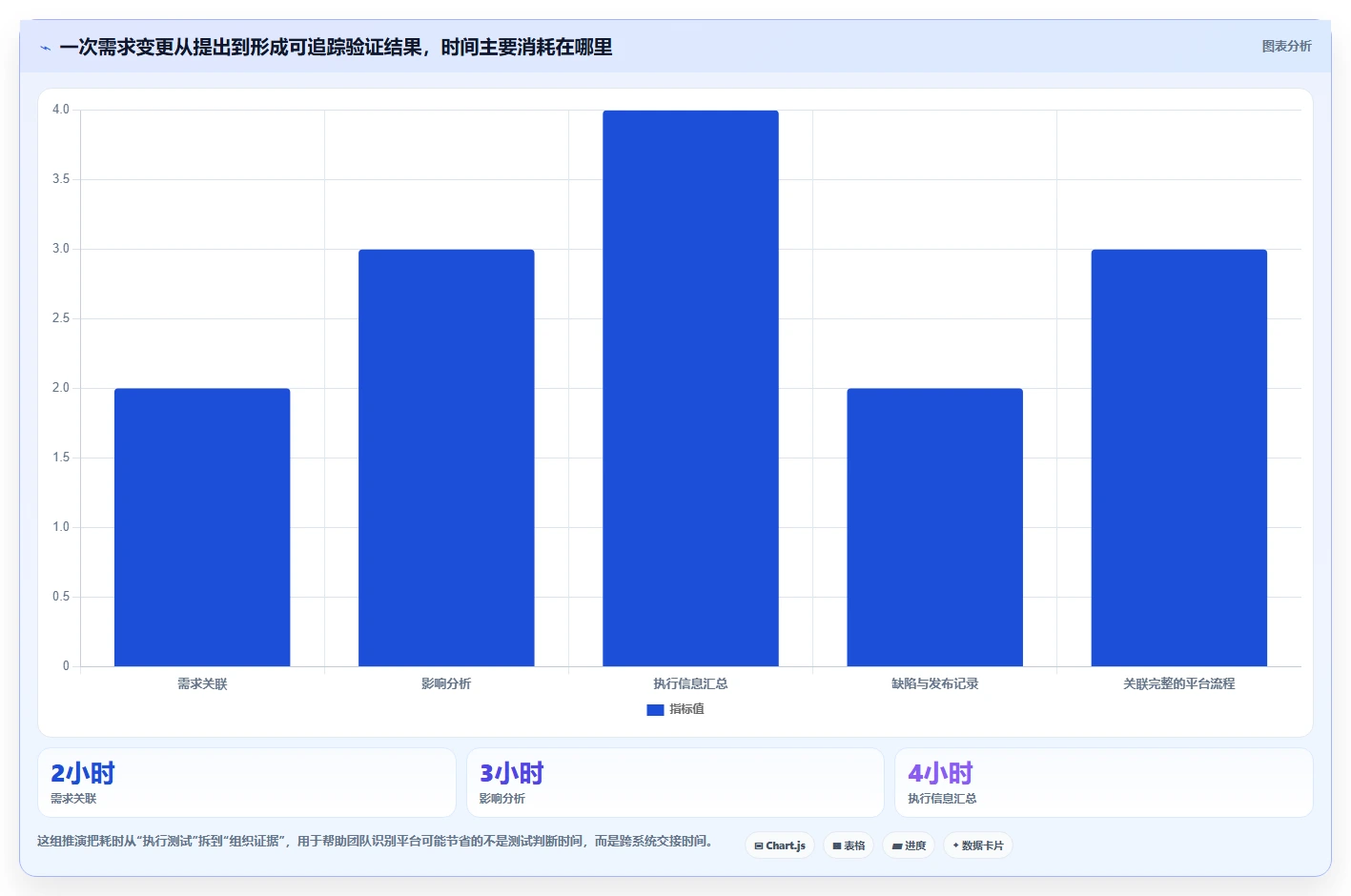This screenshot has height=896, width=1351.
Task: Click the lightning icon beside the title
Action: point(46,48)
